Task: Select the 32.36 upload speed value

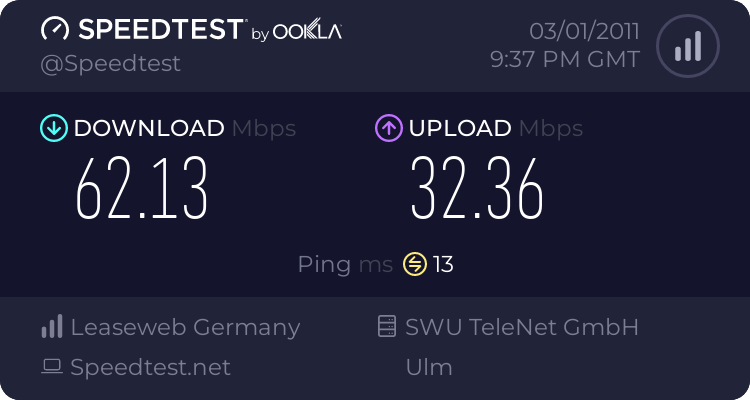Action: [477, 188]
